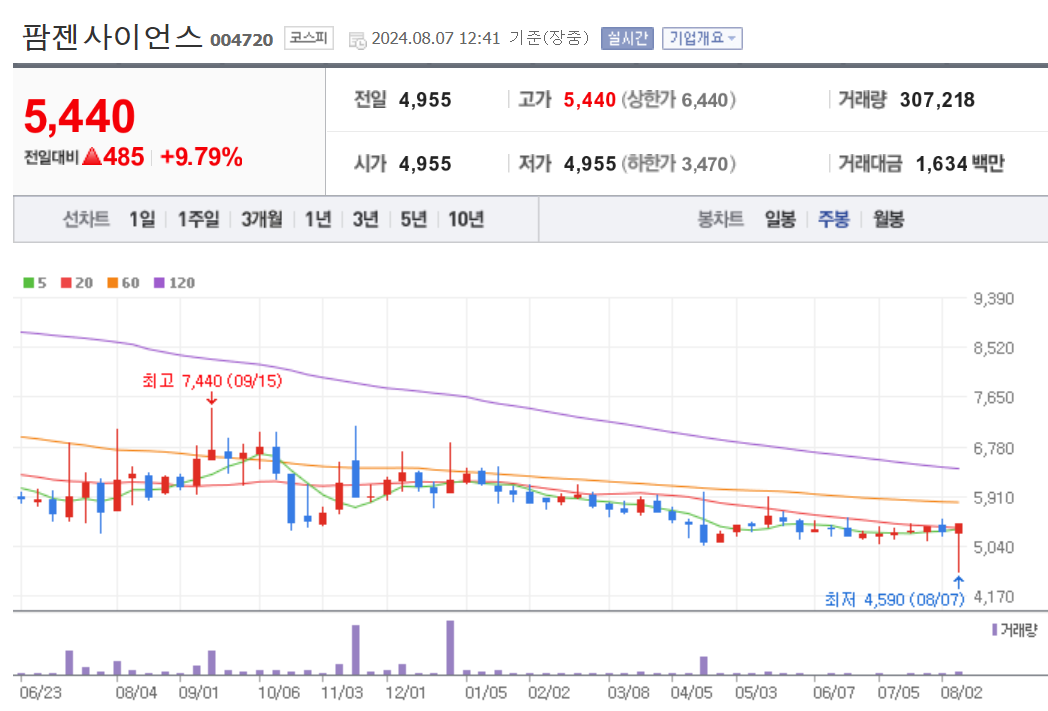Screen dimensions: 1048x711
Task: Select the 1년 line chart tab
Action: (318, 219)
